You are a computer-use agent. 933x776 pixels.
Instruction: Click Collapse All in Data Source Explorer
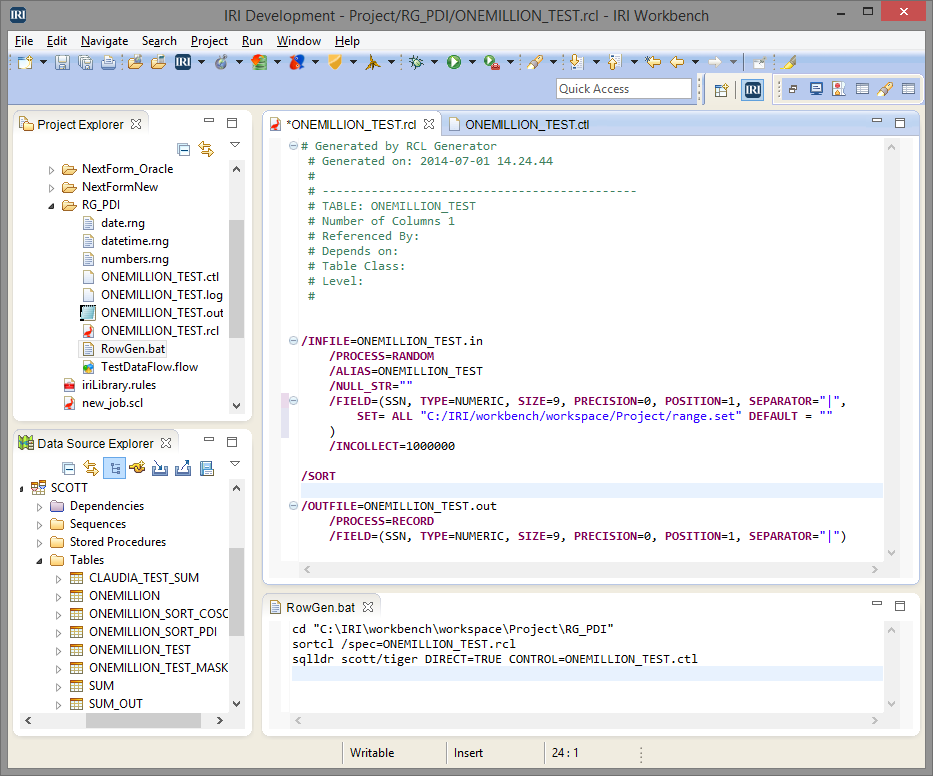69,468
